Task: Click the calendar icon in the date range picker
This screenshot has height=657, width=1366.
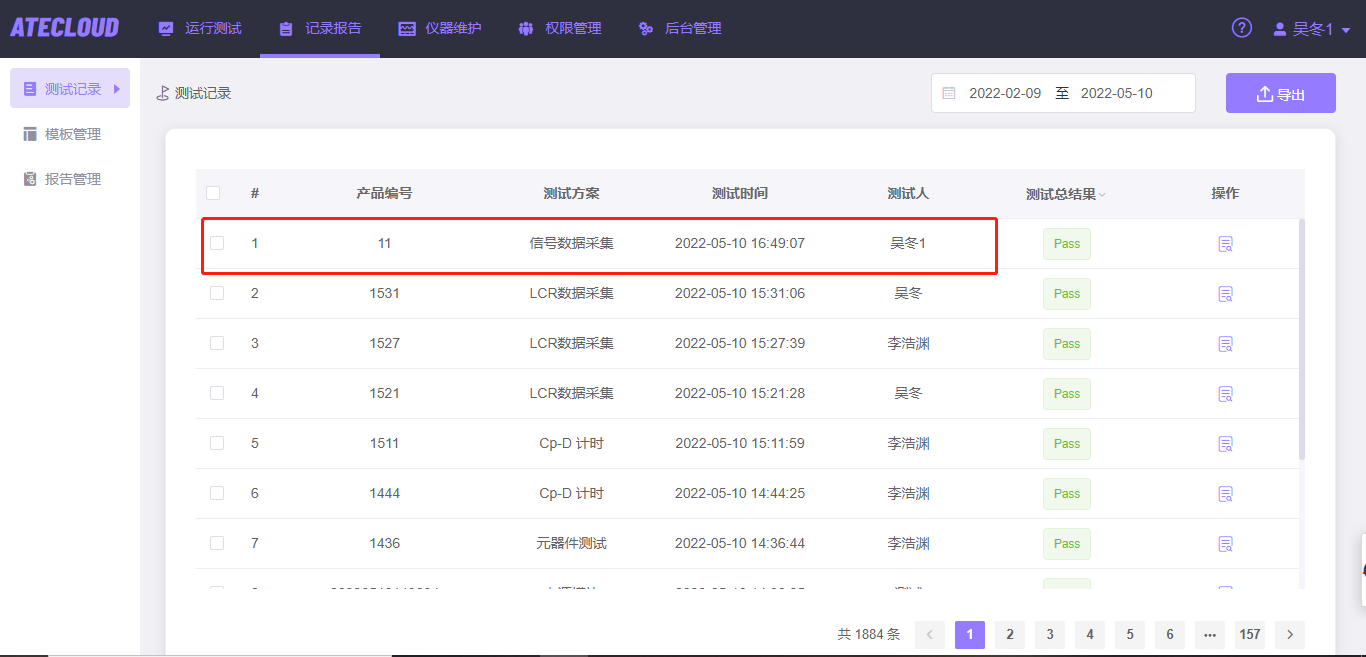Action: pos(947,92)
